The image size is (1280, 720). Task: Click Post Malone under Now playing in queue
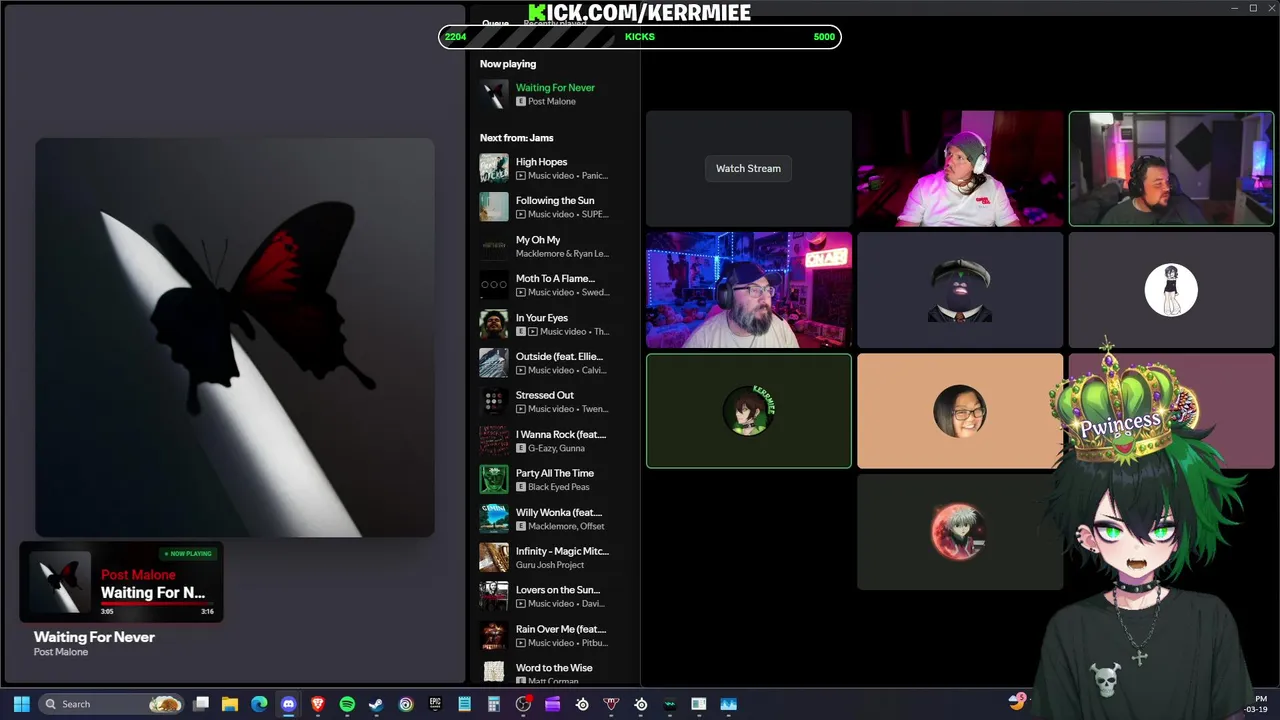pyautogui.click(x=551, y=102)
